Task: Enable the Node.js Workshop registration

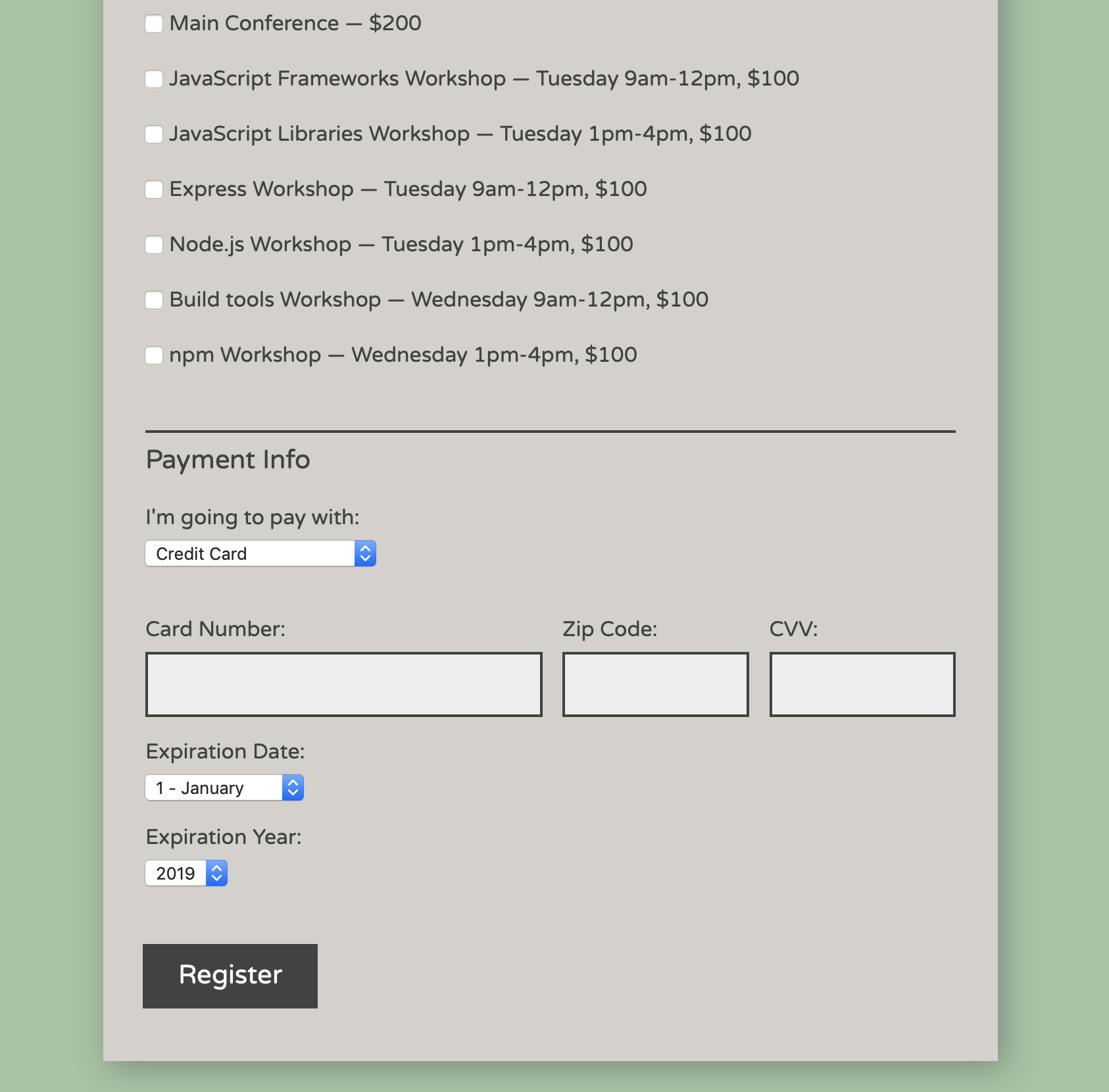Action: 153,245
